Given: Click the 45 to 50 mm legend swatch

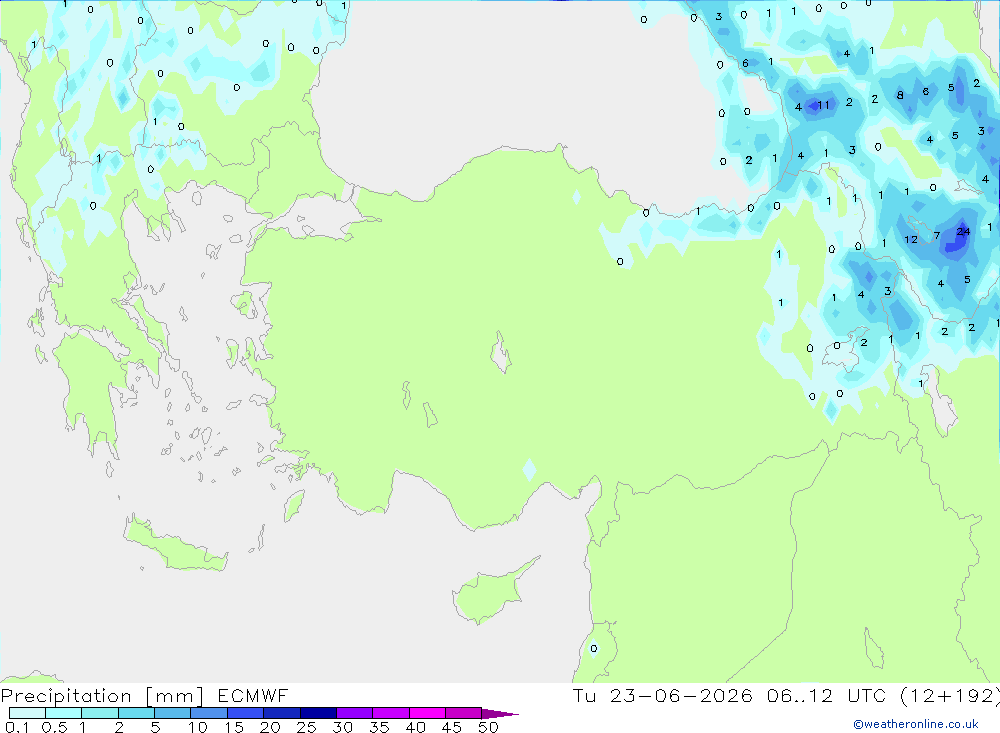Looking at the screenshot, I should click(x=464, y=713).
